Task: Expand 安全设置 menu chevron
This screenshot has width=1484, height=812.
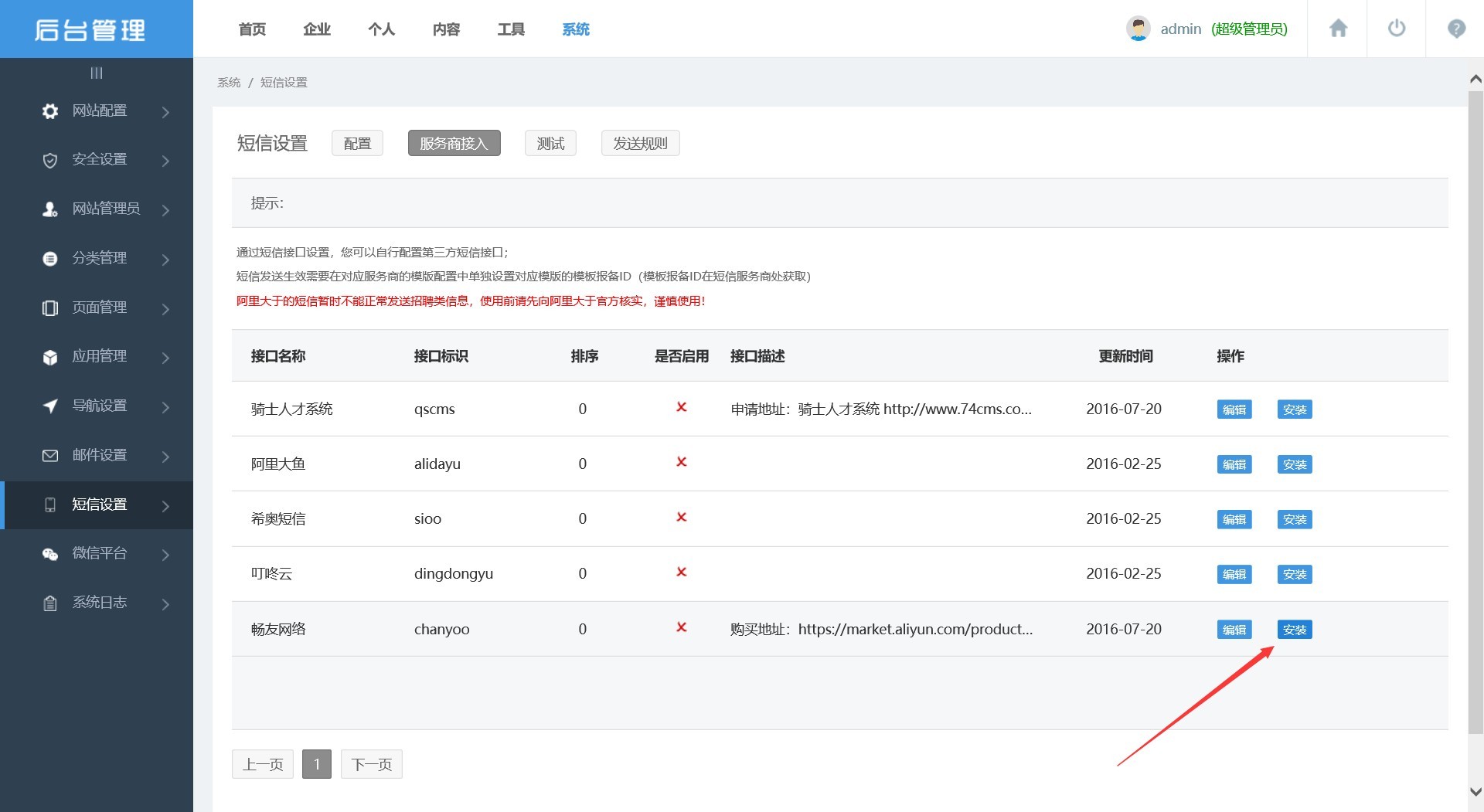Action: (x=165, y=161)
